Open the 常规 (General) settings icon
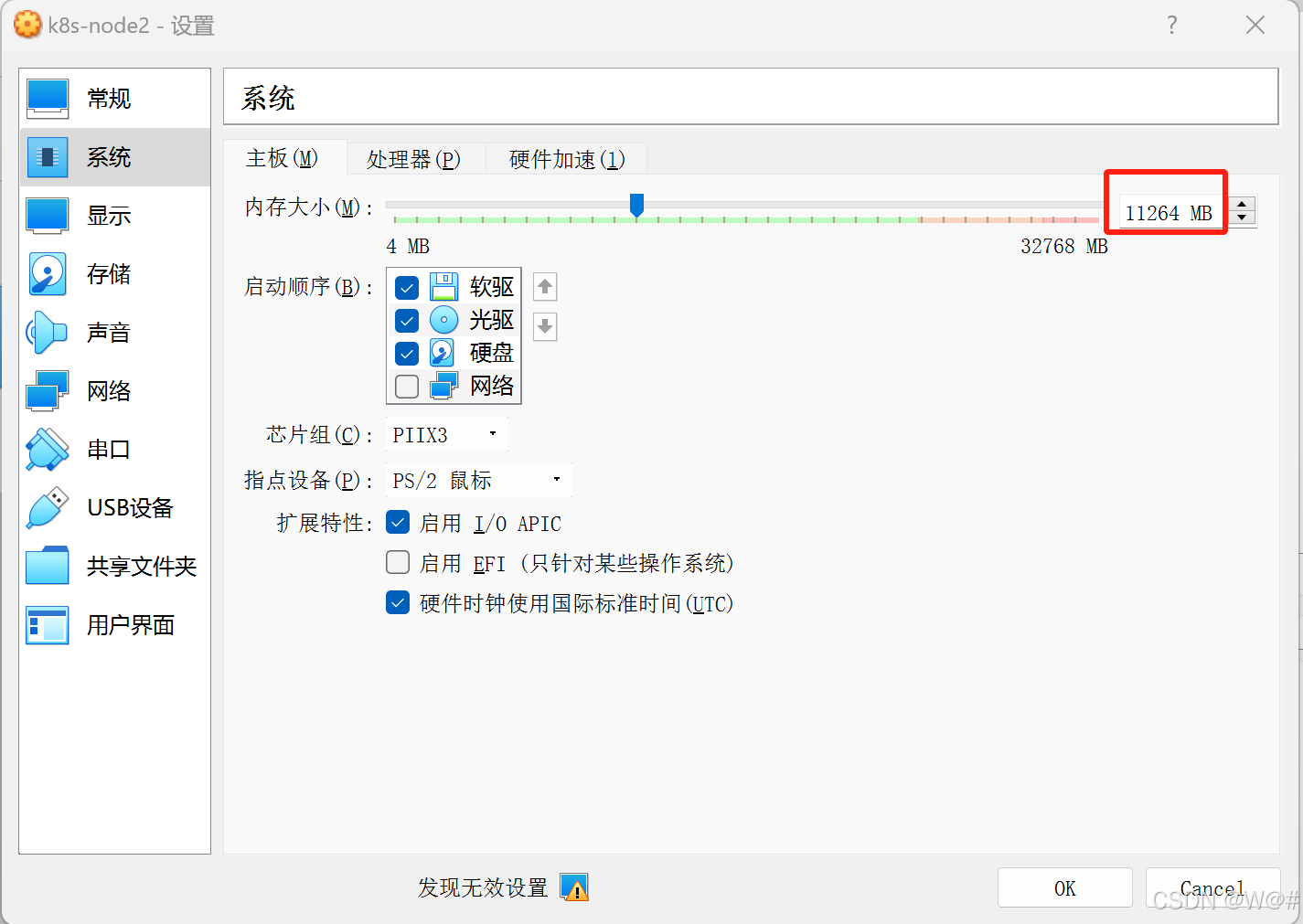This screenshot has height=924, width=1303. (x=48, y=99)
